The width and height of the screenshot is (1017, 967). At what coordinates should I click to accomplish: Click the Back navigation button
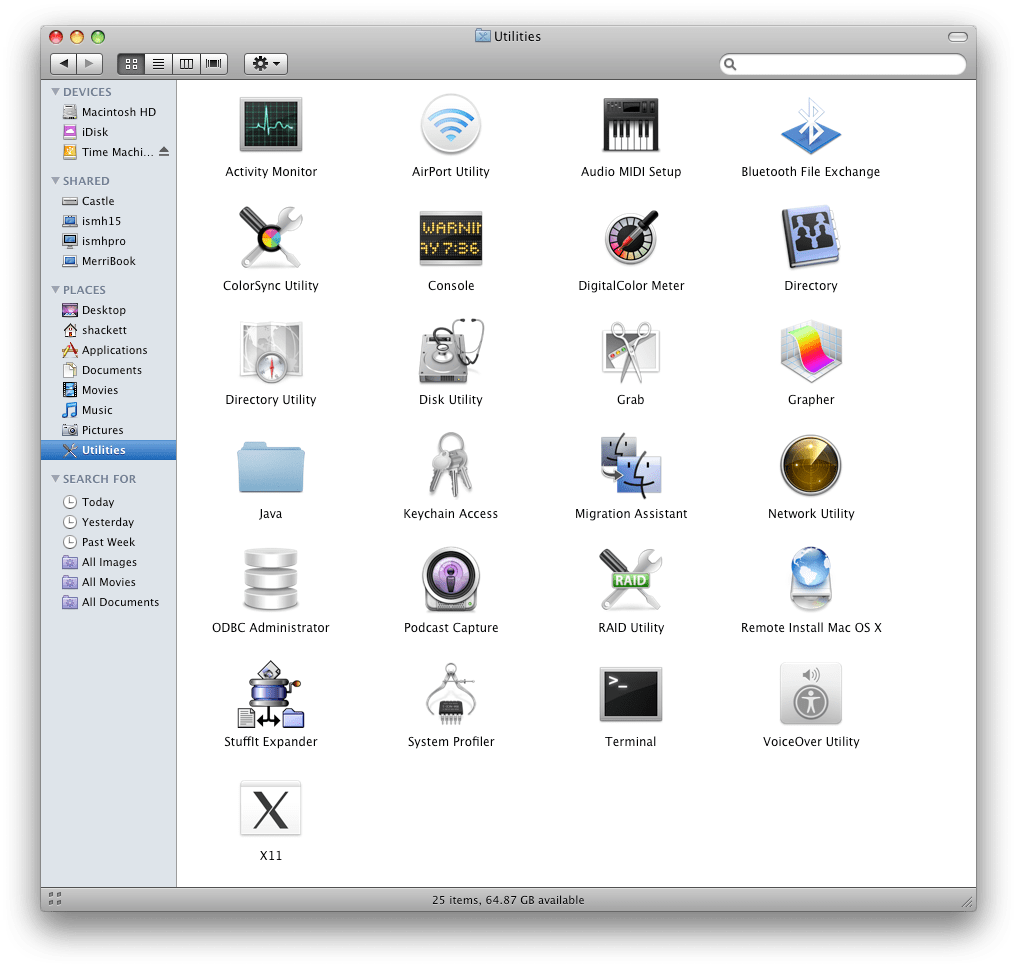coord(64,64)
